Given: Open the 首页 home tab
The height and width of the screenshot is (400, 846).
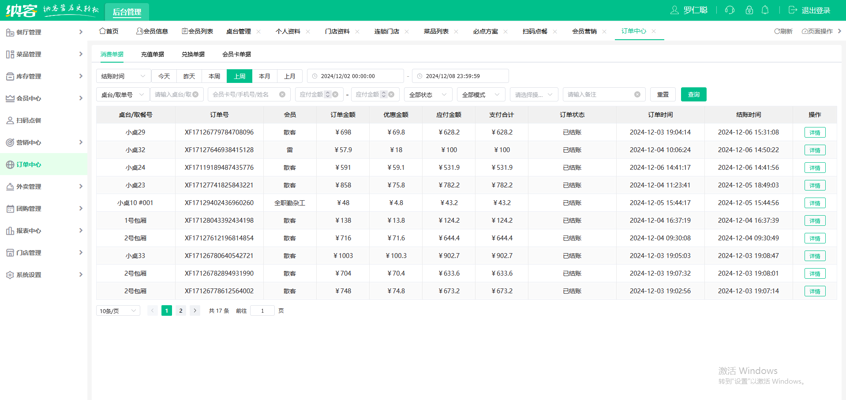Looking at the screenshot, I should (x=109, y=32).
